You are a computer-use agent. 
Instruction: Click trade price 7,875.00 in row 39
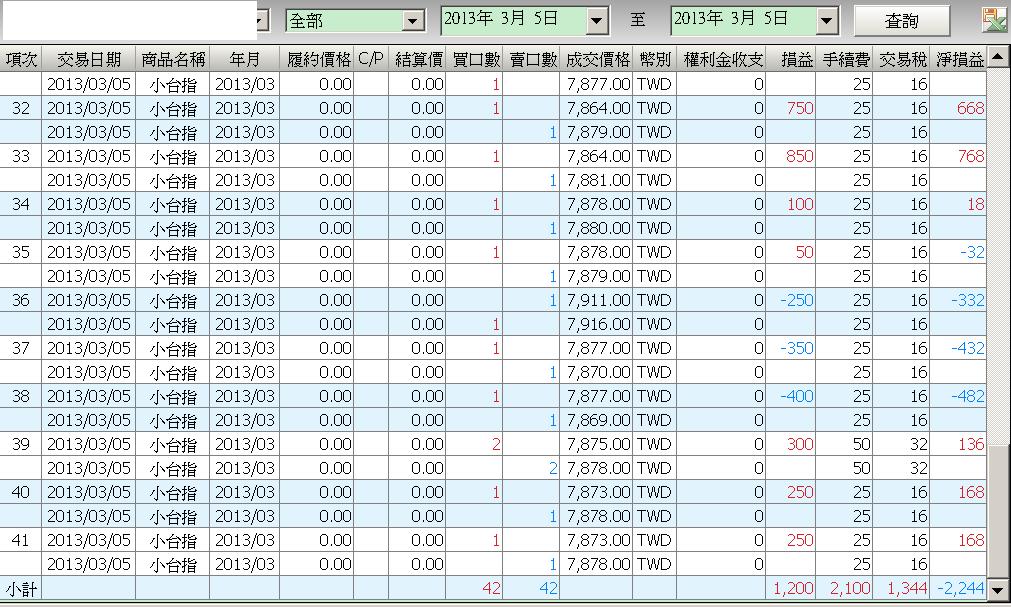point(598,444)
